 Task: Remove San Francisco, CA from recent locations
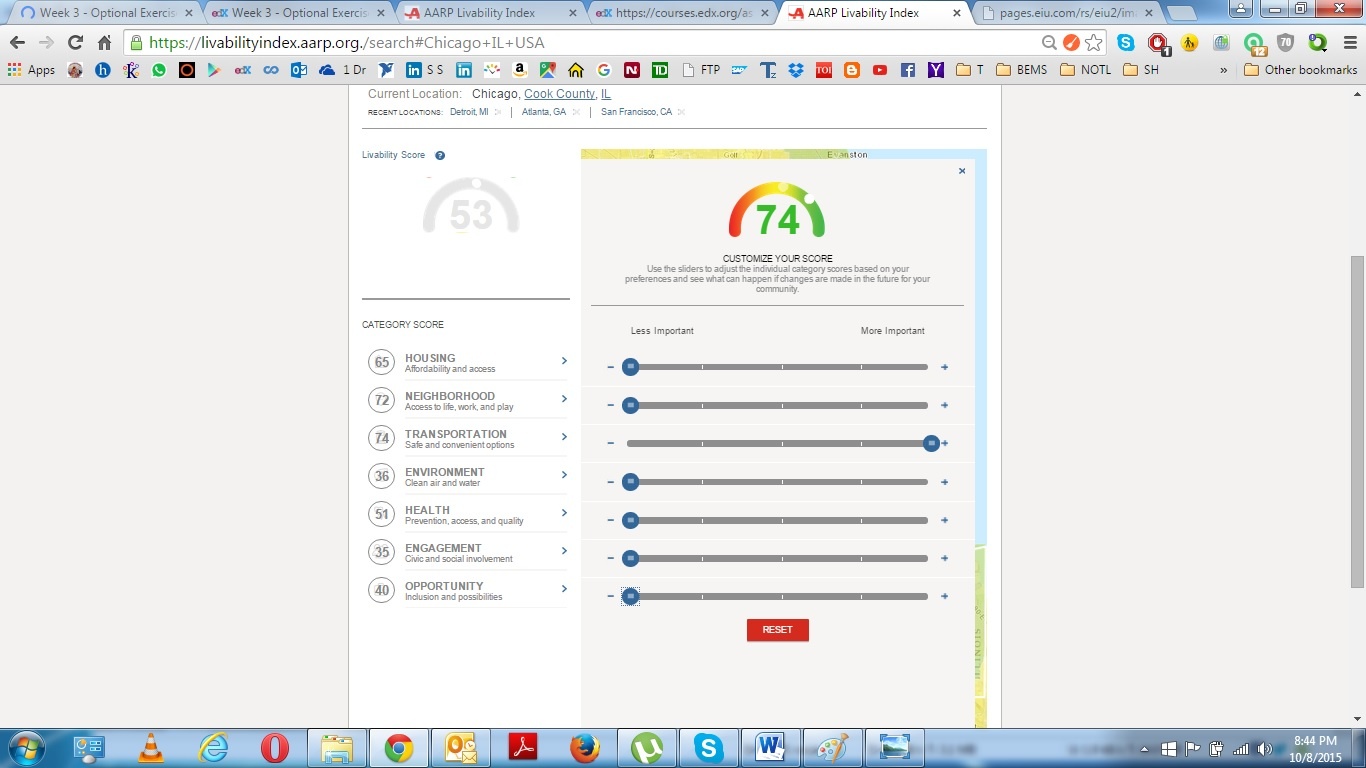(x=682, y=112)
